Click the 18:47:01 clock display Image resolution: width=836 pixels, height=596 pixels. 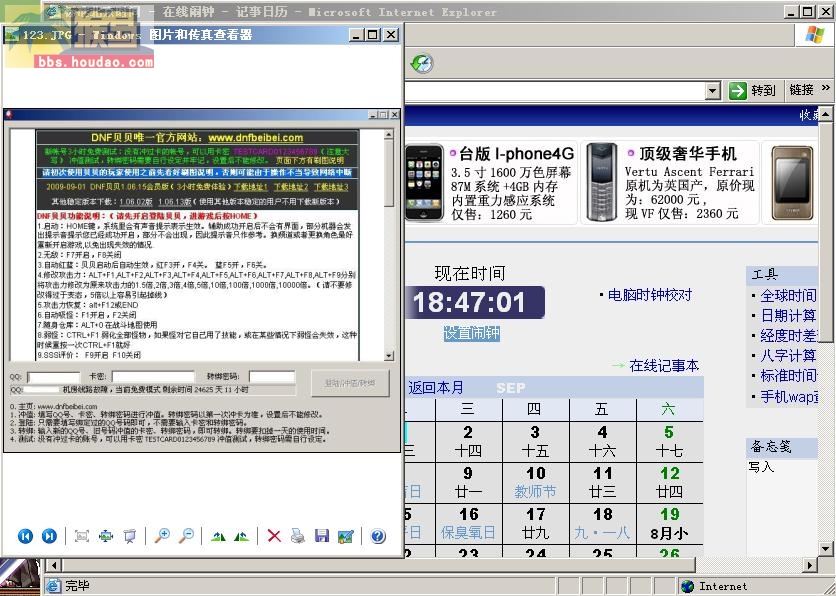point(475,302)
